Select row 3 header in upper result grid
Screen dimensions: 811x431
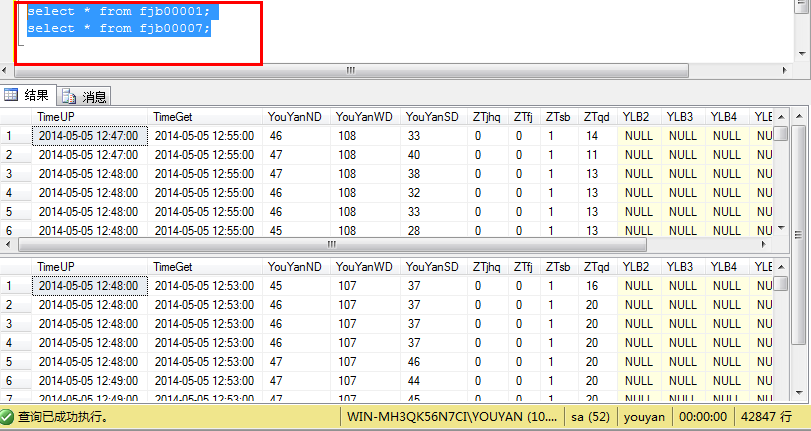[10, 174]
